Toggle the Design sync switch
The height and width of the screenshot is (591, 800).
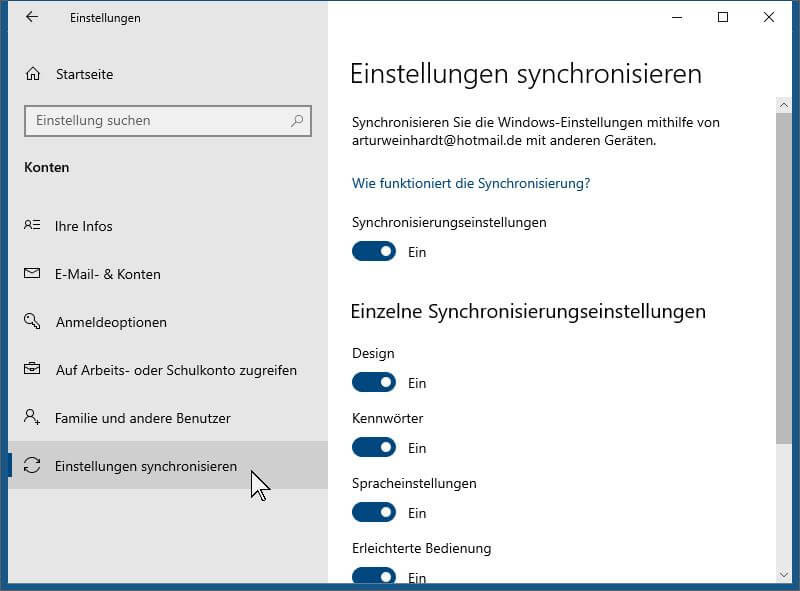coord(373,382)
